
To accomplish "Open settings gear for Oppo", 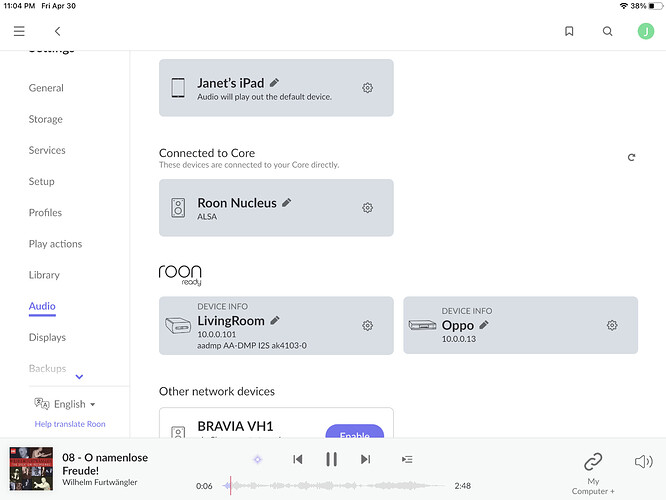I will coord(612,325).
